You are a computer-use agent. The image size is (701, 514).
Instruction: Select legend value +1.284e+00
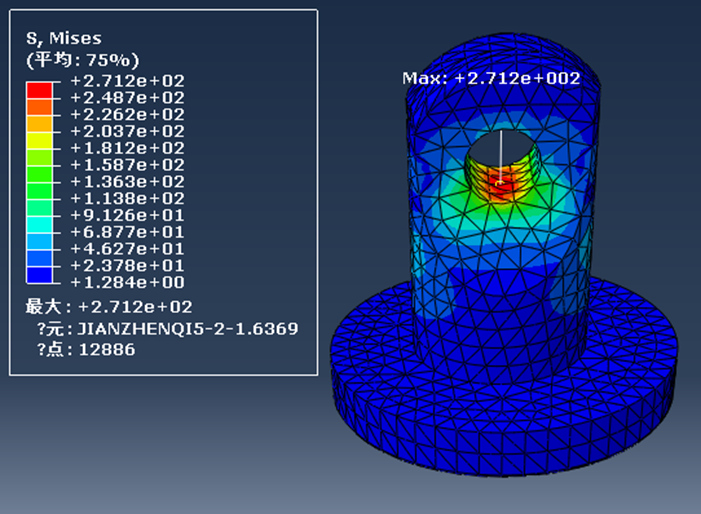click(127, 282)
